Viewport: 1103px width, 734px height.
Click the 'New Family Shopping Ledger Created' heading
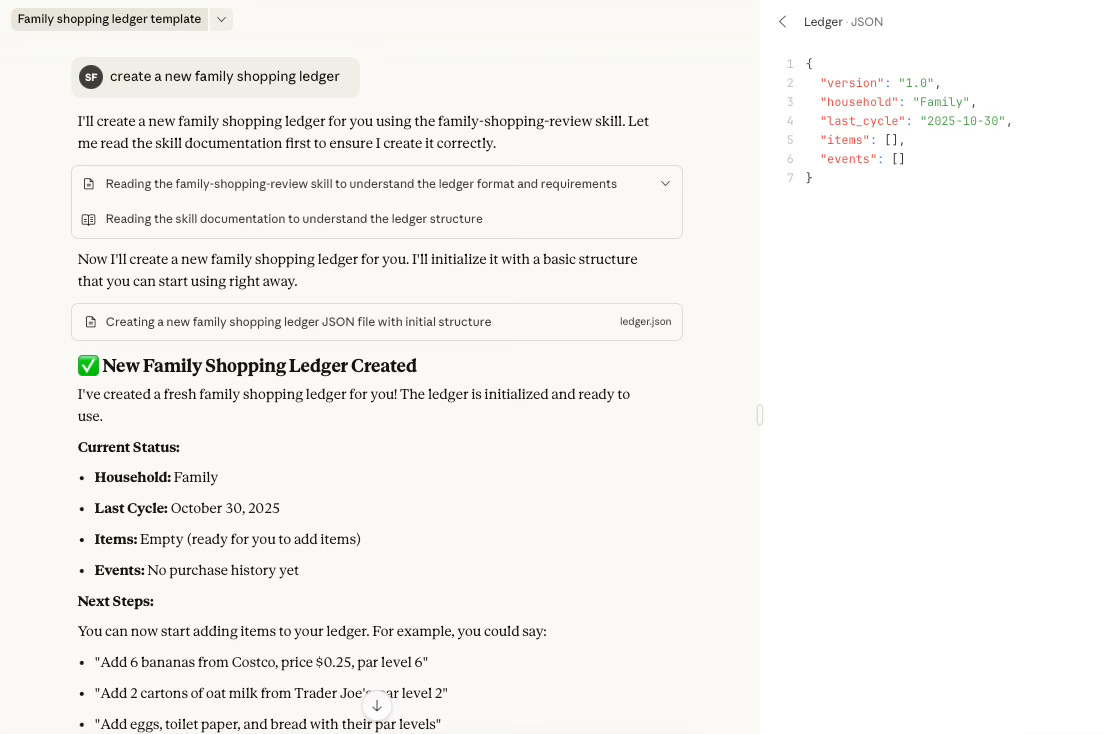[259, 366]
